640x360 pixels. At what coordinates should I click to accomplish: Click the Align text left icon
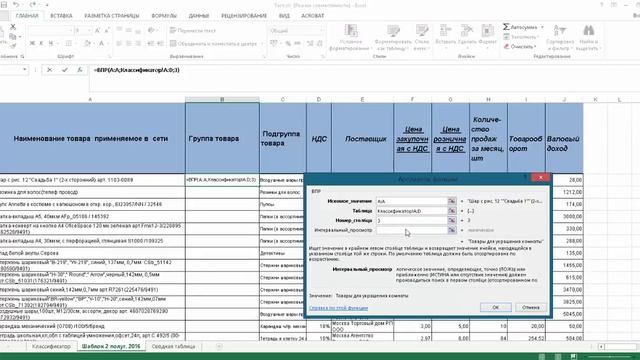tap(119, 43)
